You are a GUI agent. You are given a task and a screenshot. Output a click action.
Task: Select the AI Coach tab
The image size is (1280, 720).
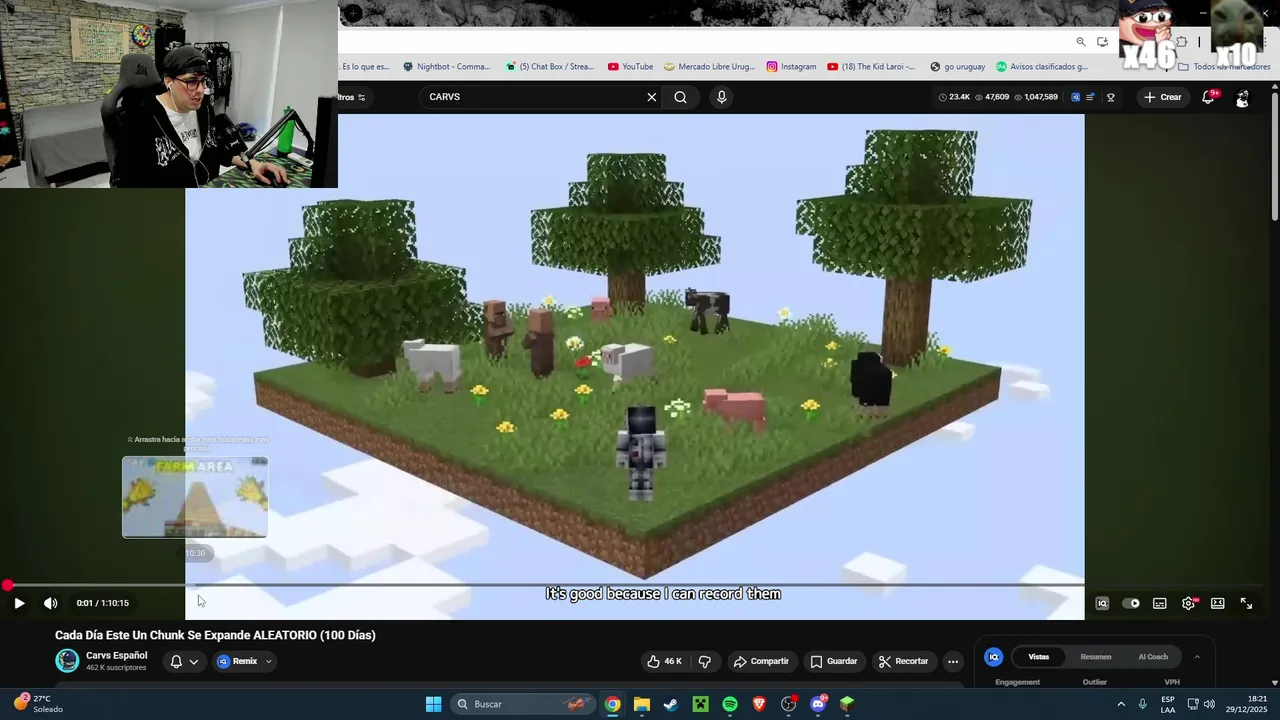(1153, 657)
